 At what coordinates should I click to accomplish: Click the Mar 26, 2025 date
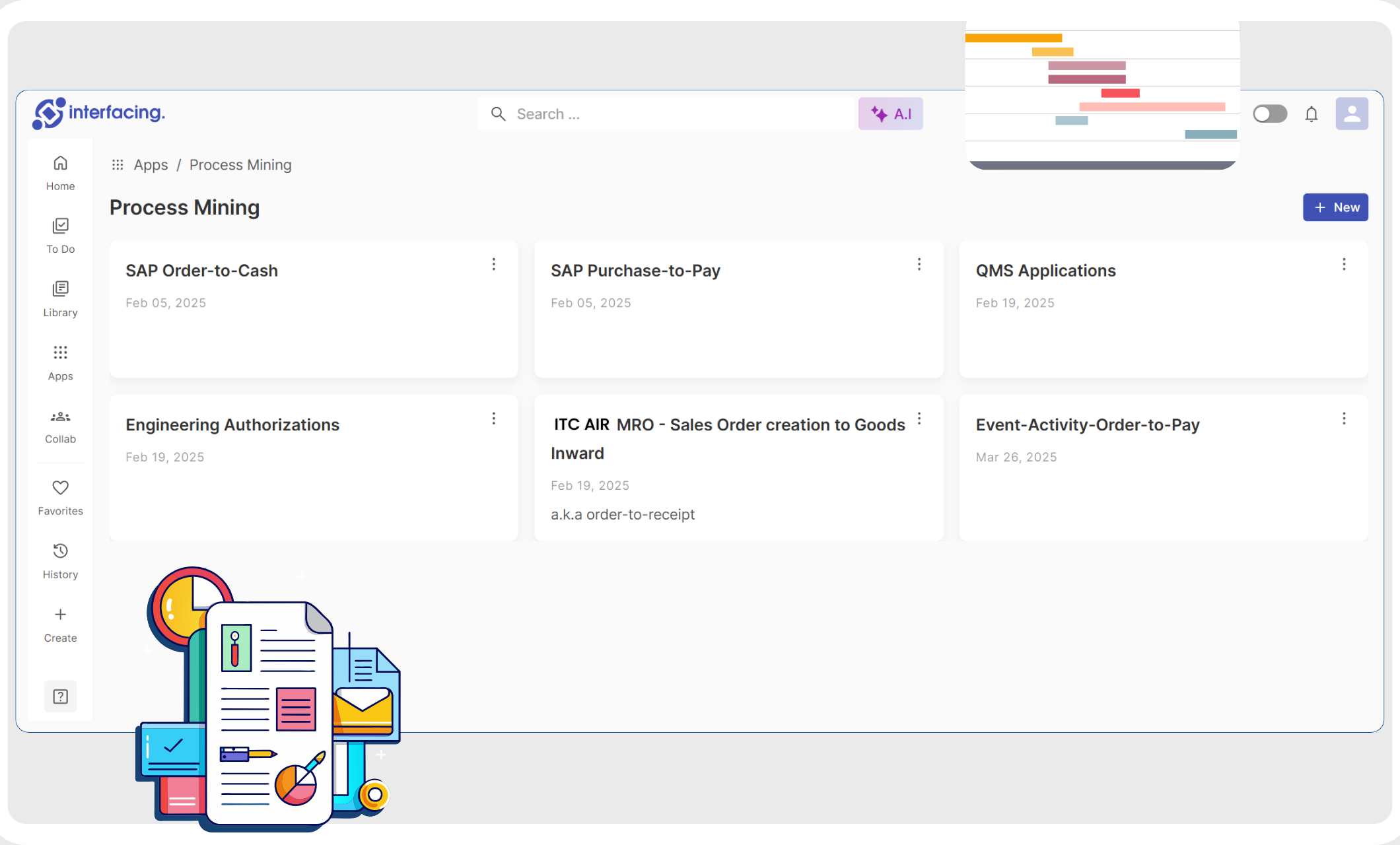click(1016, 457)
